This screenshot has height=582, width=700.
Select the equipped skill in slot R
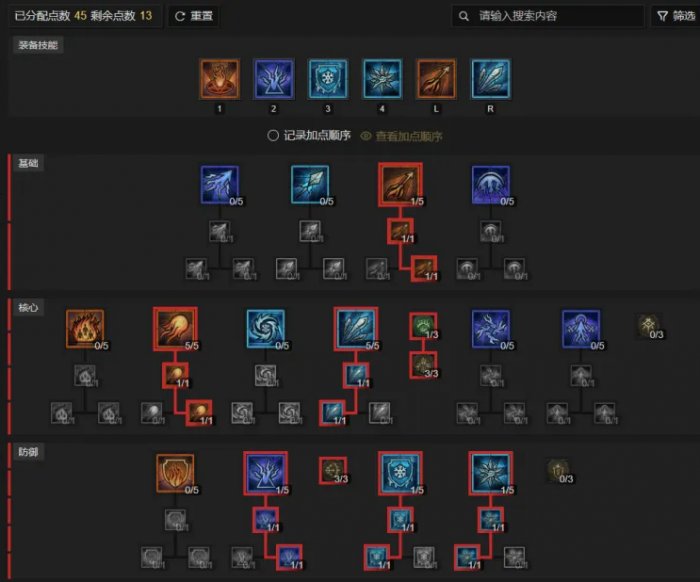click(491, 79)
